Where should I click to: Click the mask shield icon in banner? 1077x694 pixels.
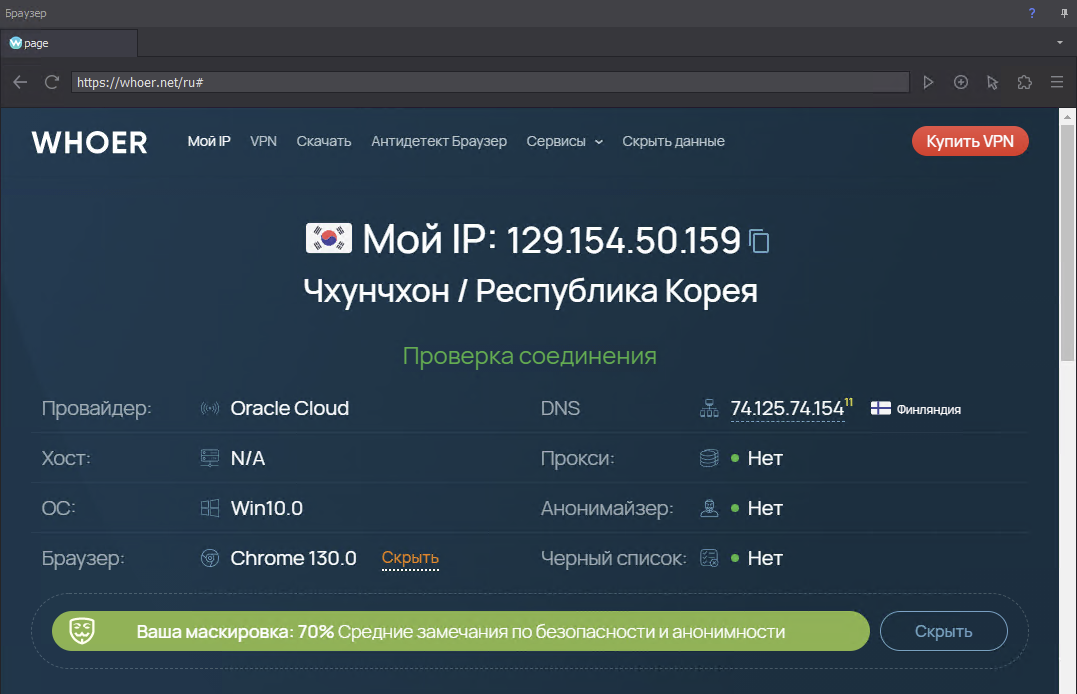click(82, 630)
